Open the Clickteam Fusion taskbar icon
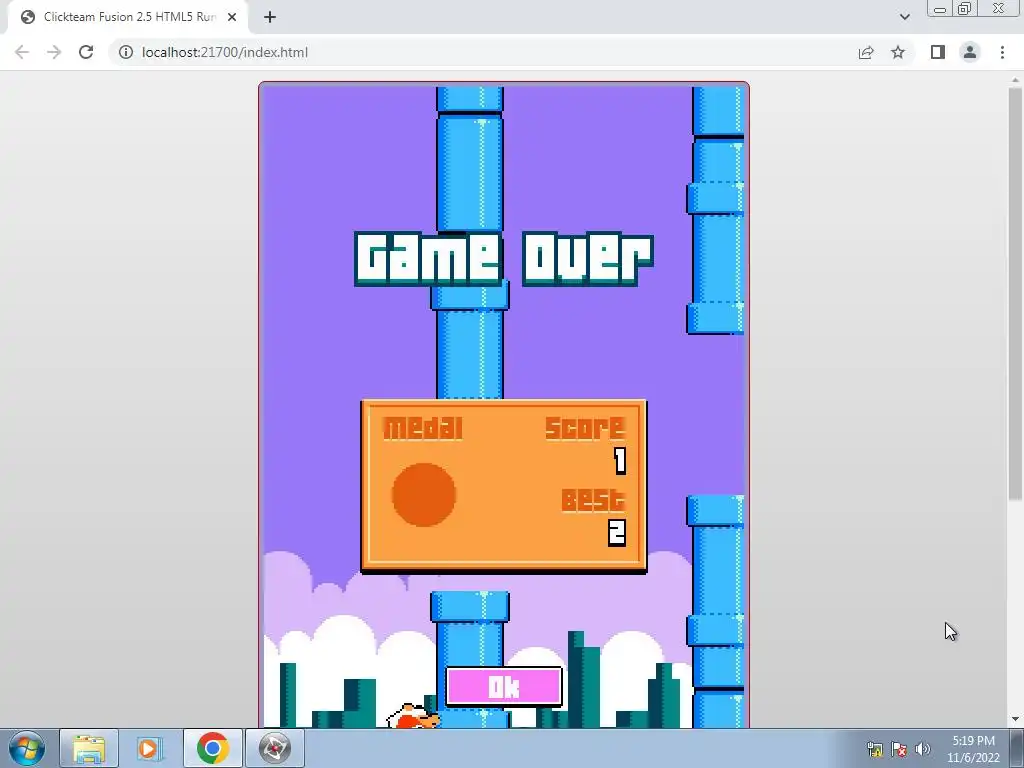The height and width of the screenshot is (768, 1024). pyautogui.click(x=274, y=748)
